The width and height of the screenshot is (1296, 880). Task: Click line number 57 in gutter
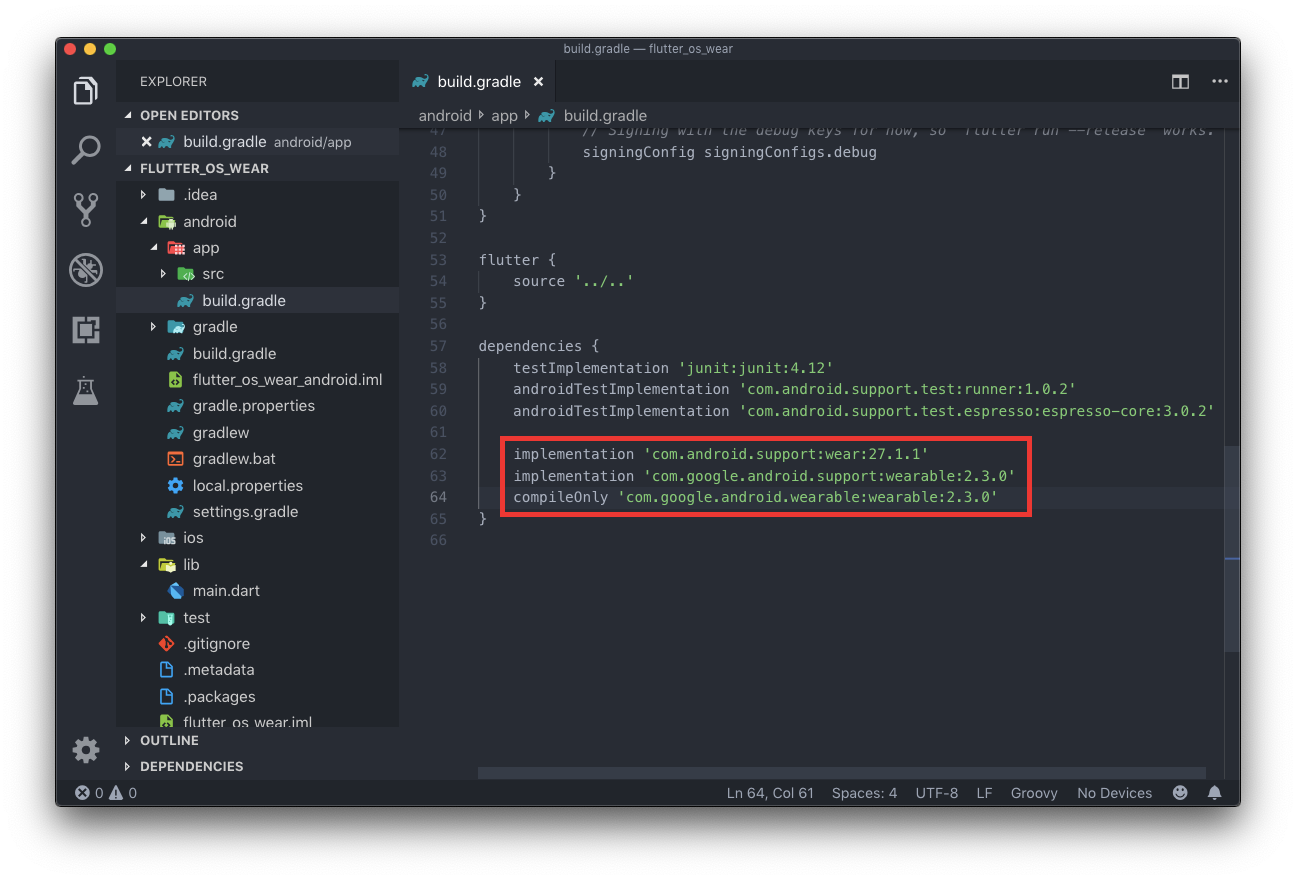pyautogui.click(x=438, y=346)
